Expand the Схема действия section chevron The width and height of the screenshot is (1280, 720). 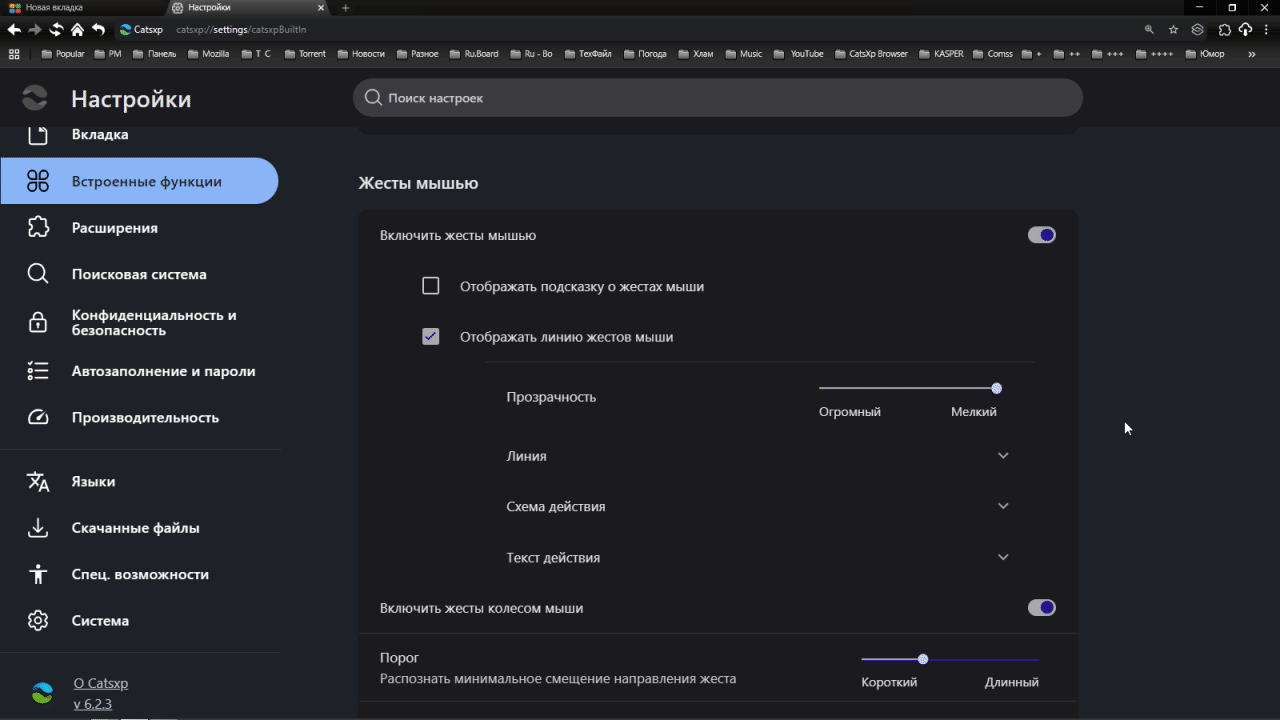(x=1003, y=506)
